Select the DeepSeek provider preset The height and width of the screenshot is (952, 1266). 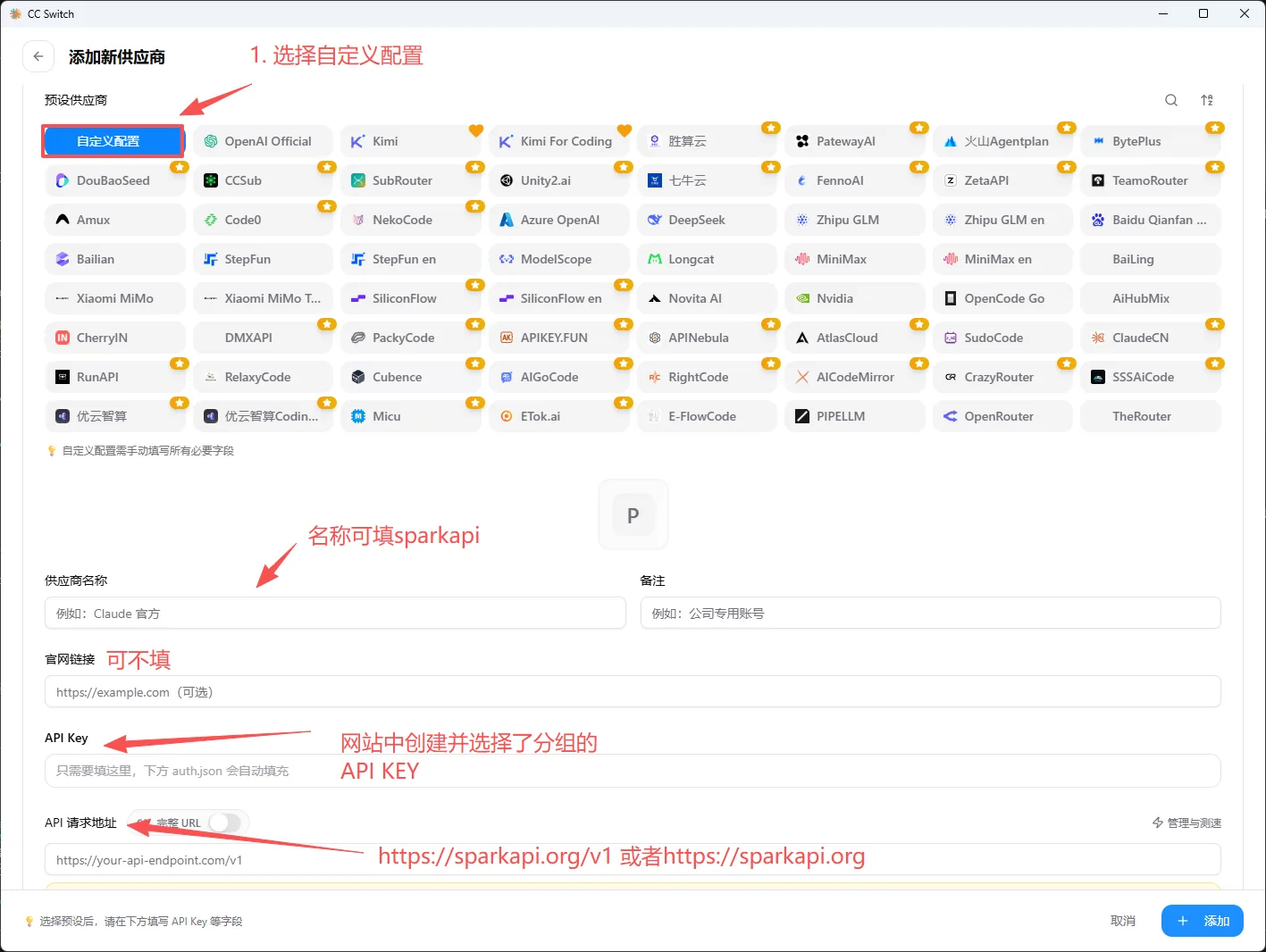tap(707, 220)
